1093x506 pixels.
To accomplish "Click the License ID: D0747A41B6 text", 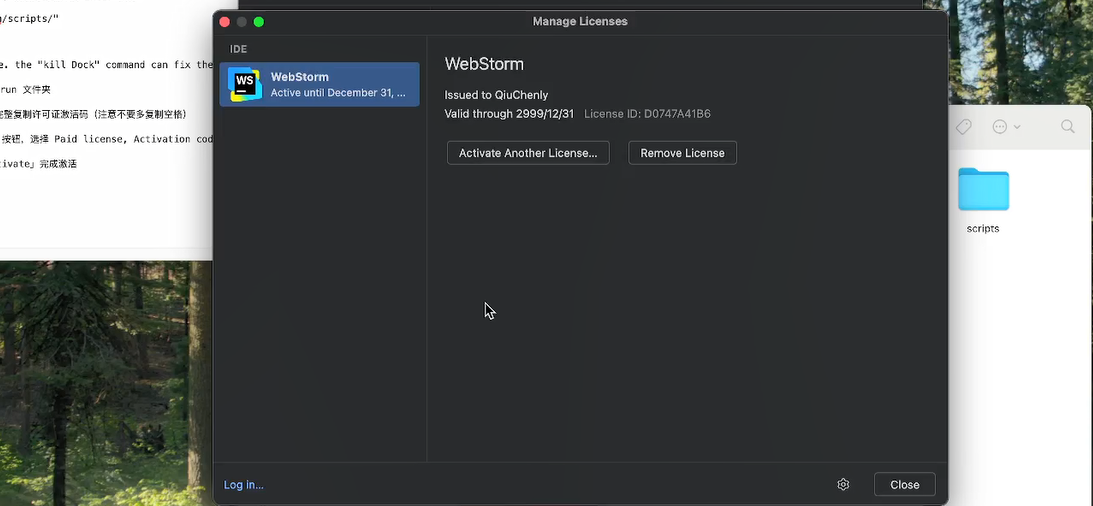I will pyautogui.click(x=647, y=114).
